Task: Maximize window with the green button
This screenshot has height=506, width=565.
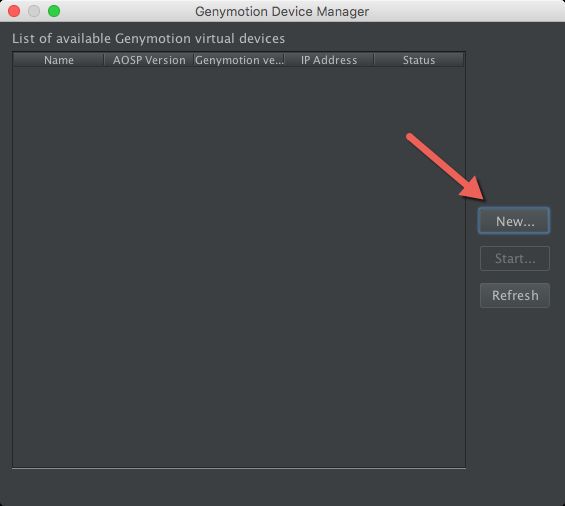Action: (54, 11)
